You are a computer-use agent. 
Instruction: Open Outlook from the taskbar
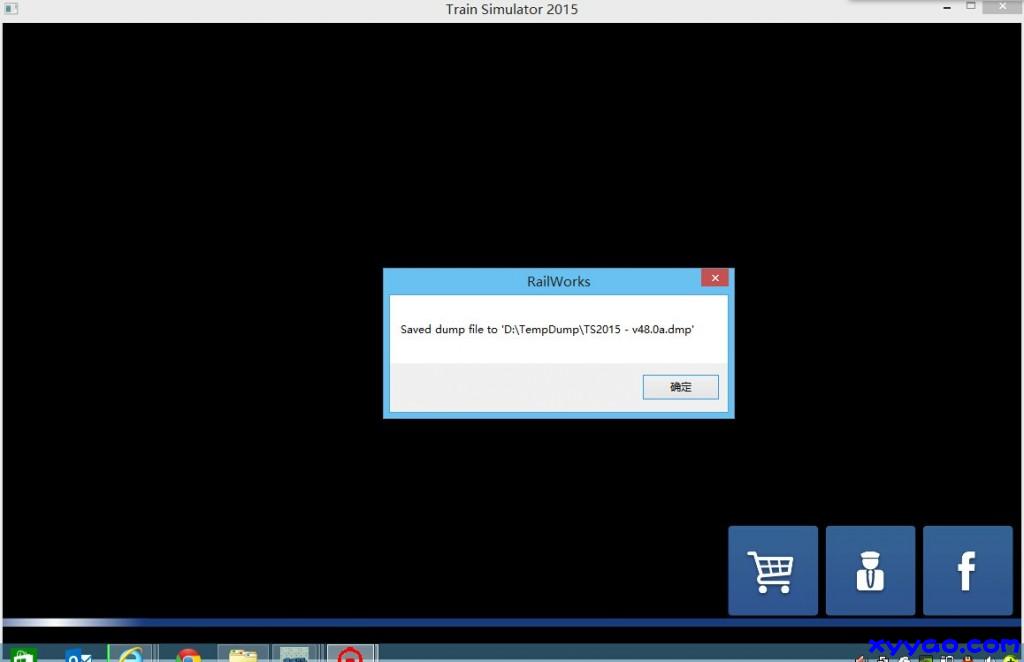coord(78,654)
